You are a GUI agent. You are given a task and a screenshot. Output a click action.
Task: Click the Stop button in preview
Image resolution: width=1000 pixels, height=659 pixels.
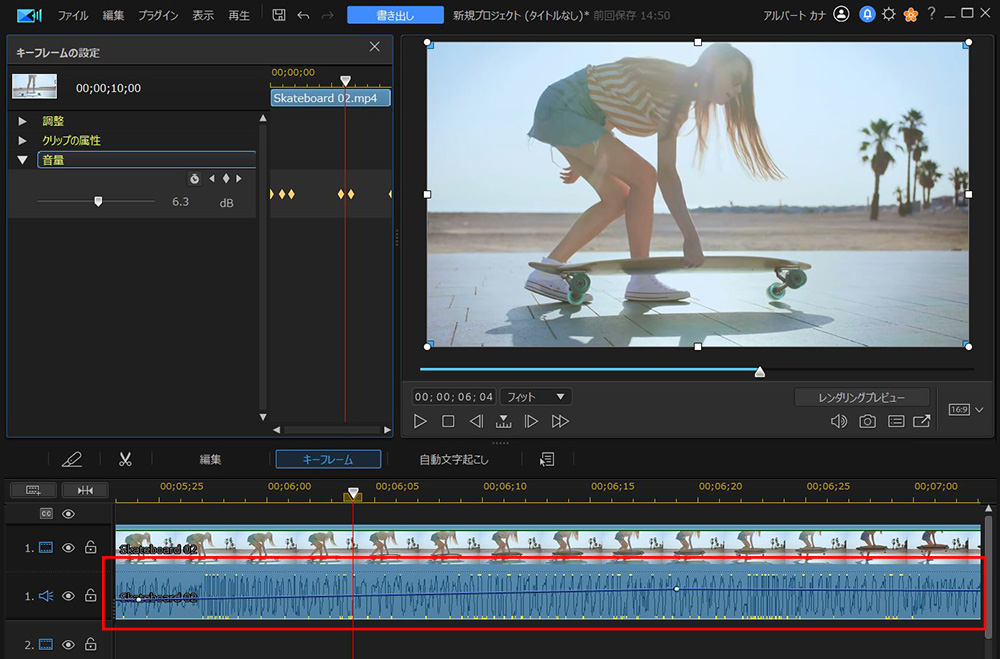449,422
